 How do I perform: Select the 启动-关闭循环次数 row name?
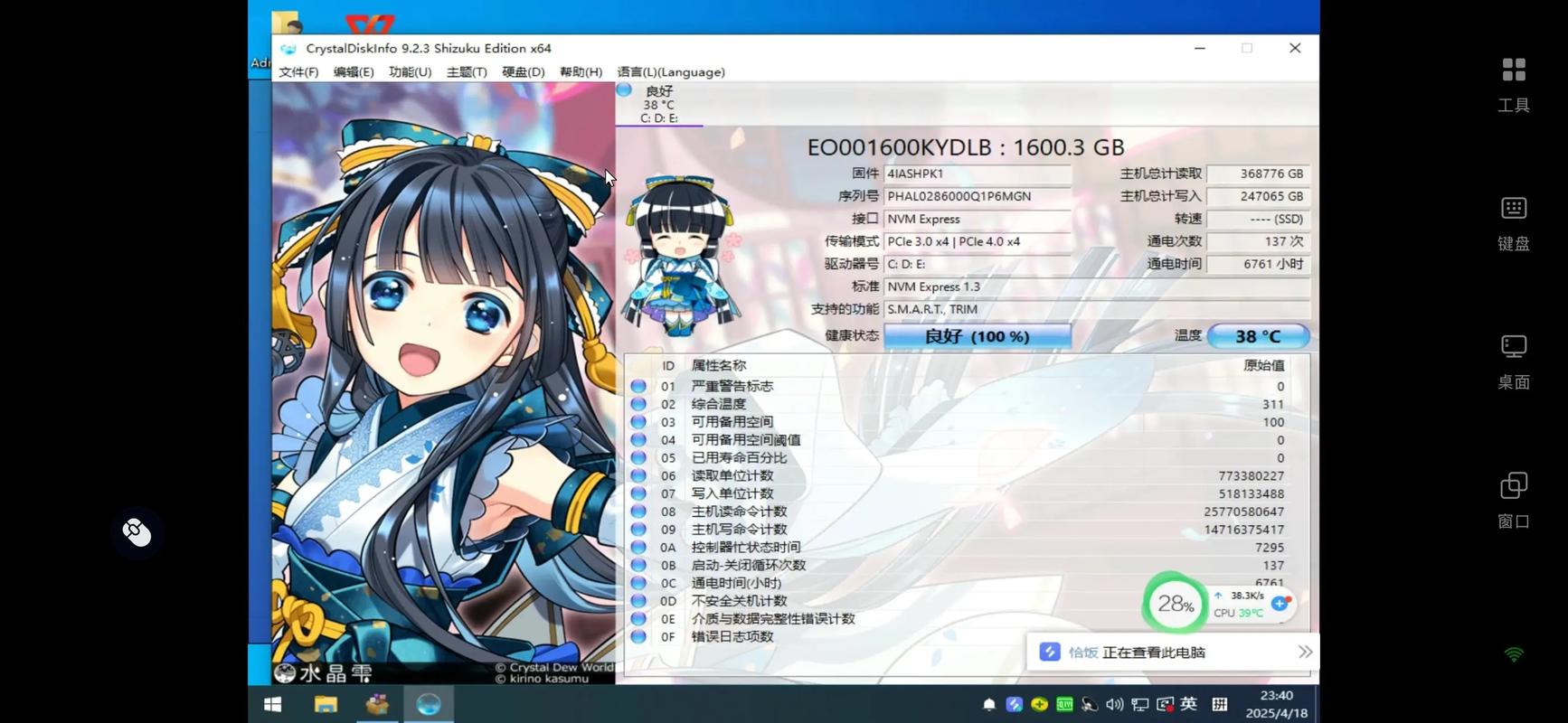coord(749,565)
